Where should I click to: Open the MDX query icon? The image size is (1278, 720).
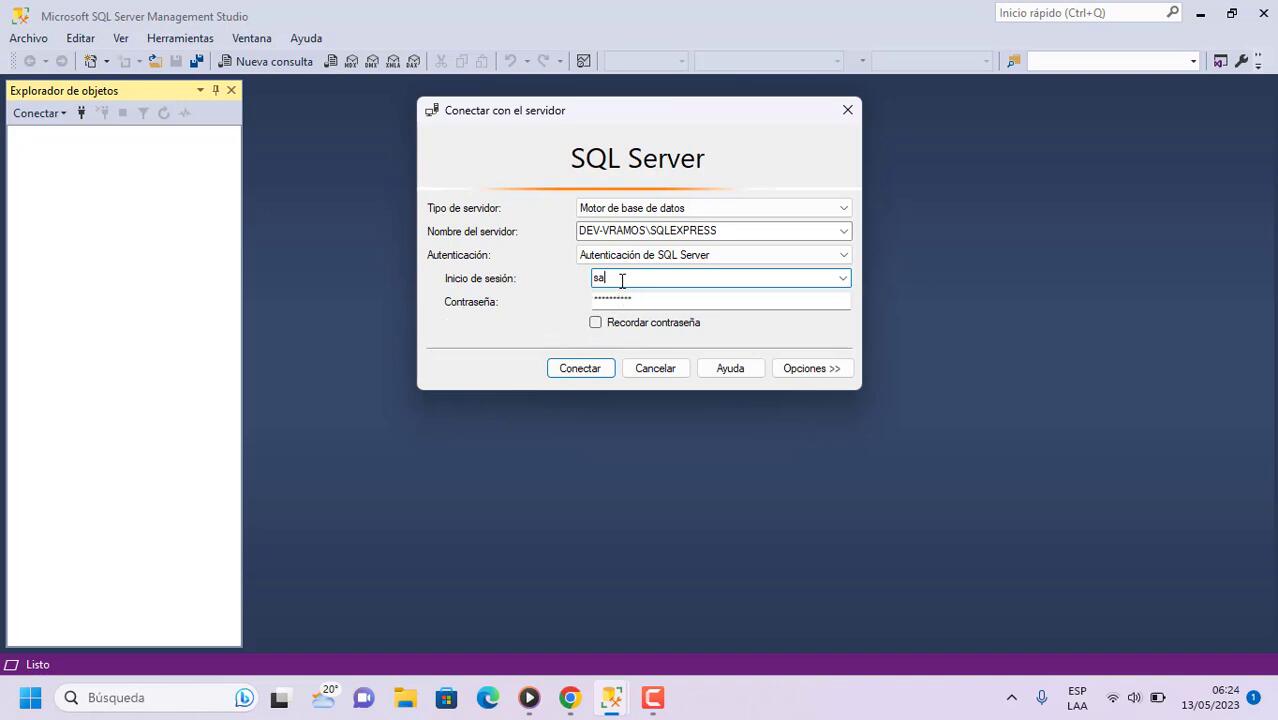351,61
